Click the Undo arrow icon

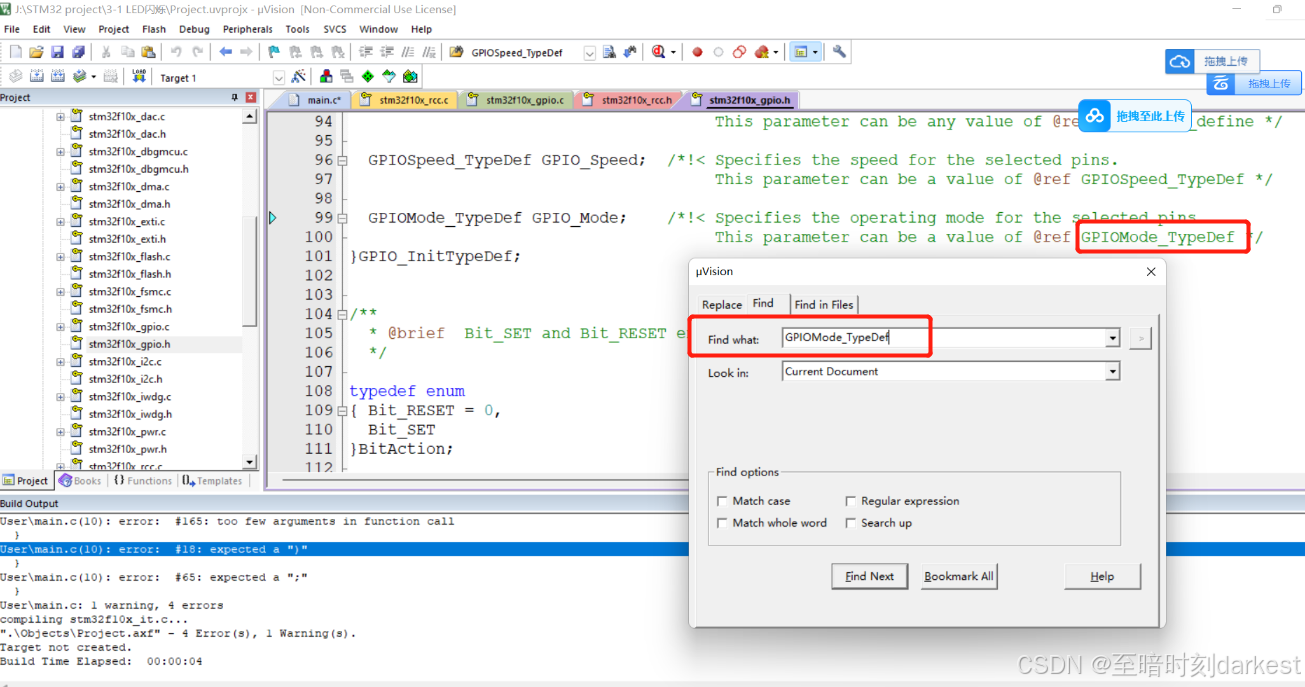[177, 52]
